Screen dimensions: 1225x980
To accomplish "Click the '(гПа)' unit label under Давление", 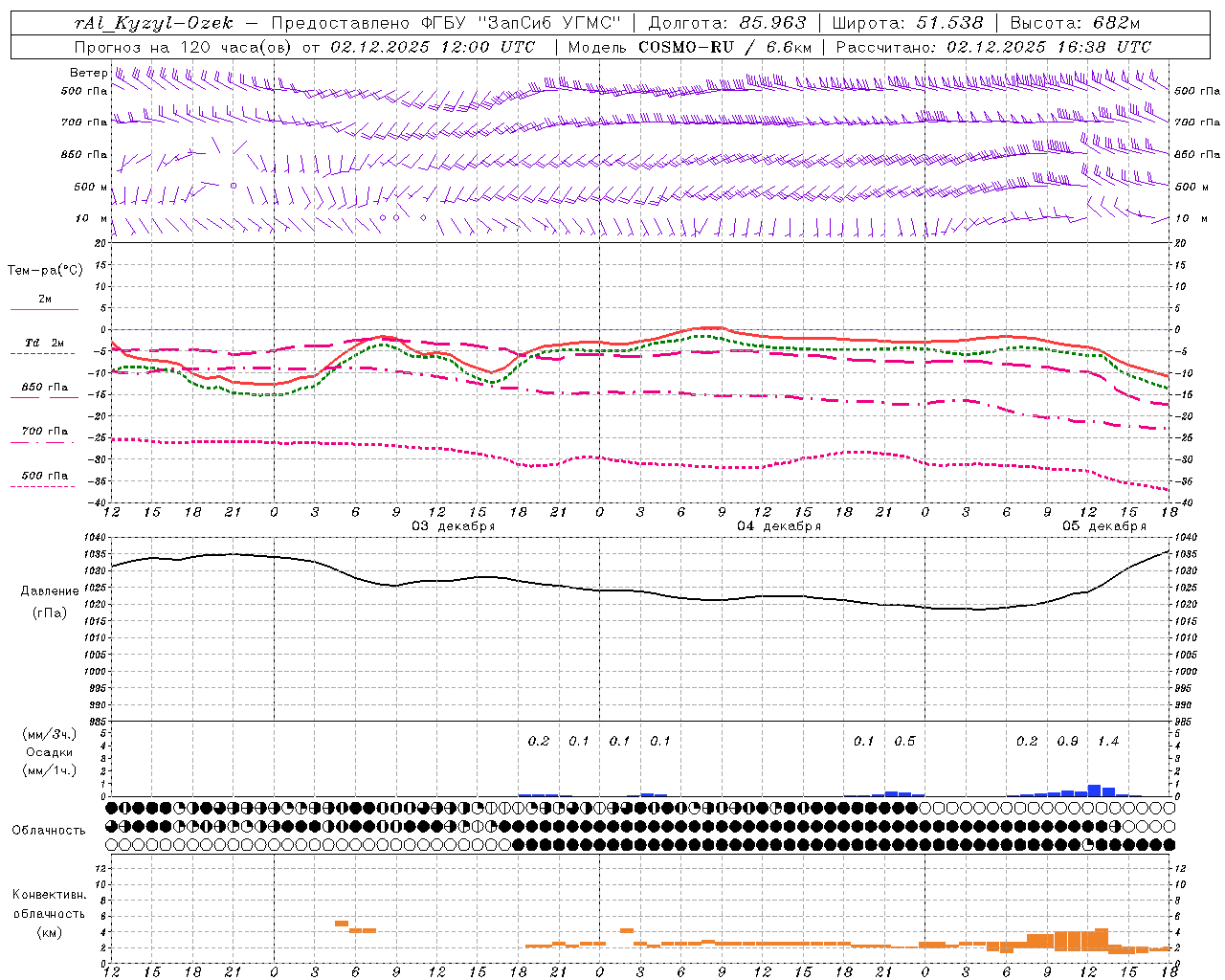I will 49,612.
